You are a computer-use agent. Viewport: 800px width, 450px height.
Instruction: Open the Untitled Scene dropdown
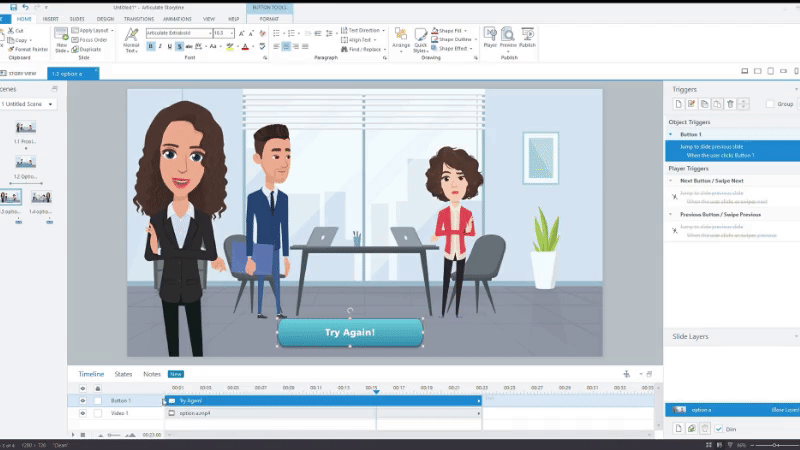click(x=51, y=104)
